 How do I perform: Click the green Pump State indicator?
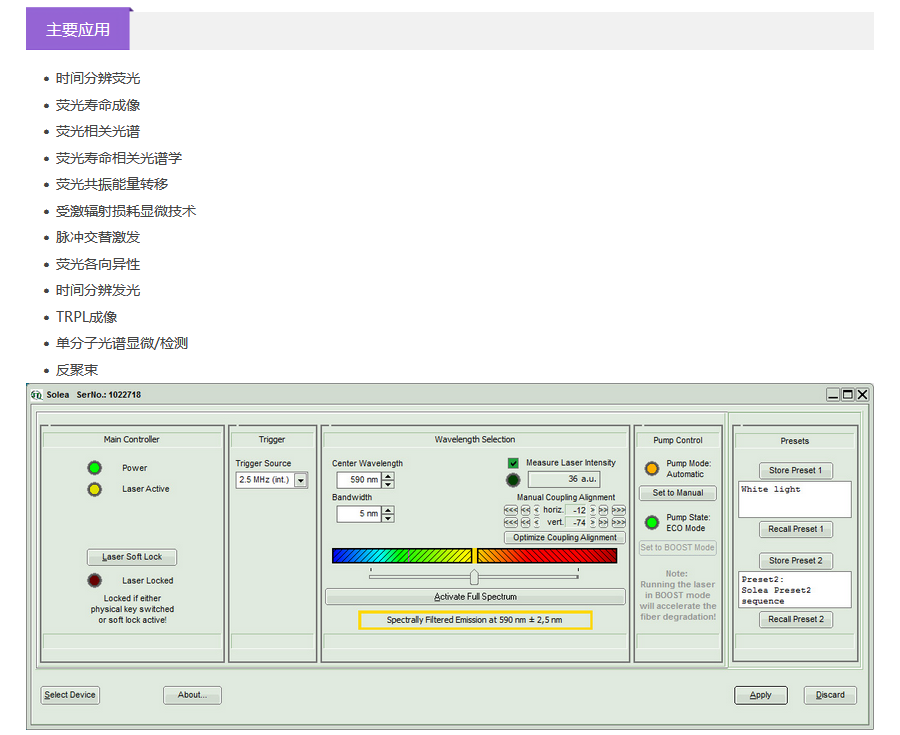pyautogui.click(x=652, y=522)
